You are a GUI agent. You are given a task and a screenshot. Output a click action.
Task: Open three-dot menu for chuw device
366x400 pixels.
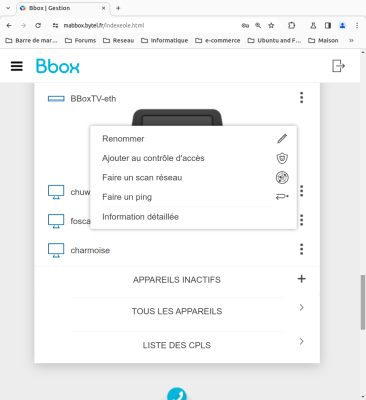pyautogui.click(x=301, y=191)
